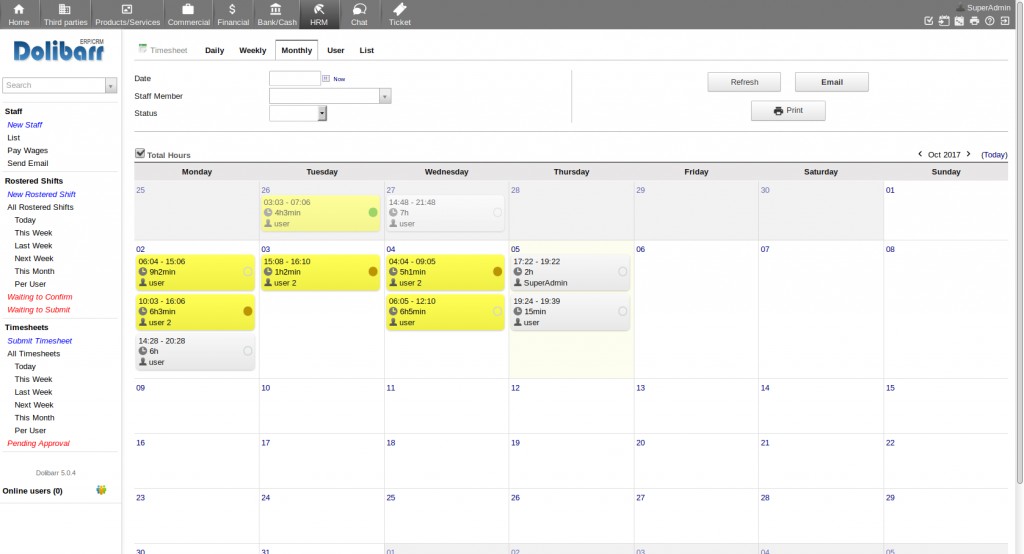Open Pay Wages in sidebar
The width and height of the screenshot is (1024, 554).
point(27,150)
